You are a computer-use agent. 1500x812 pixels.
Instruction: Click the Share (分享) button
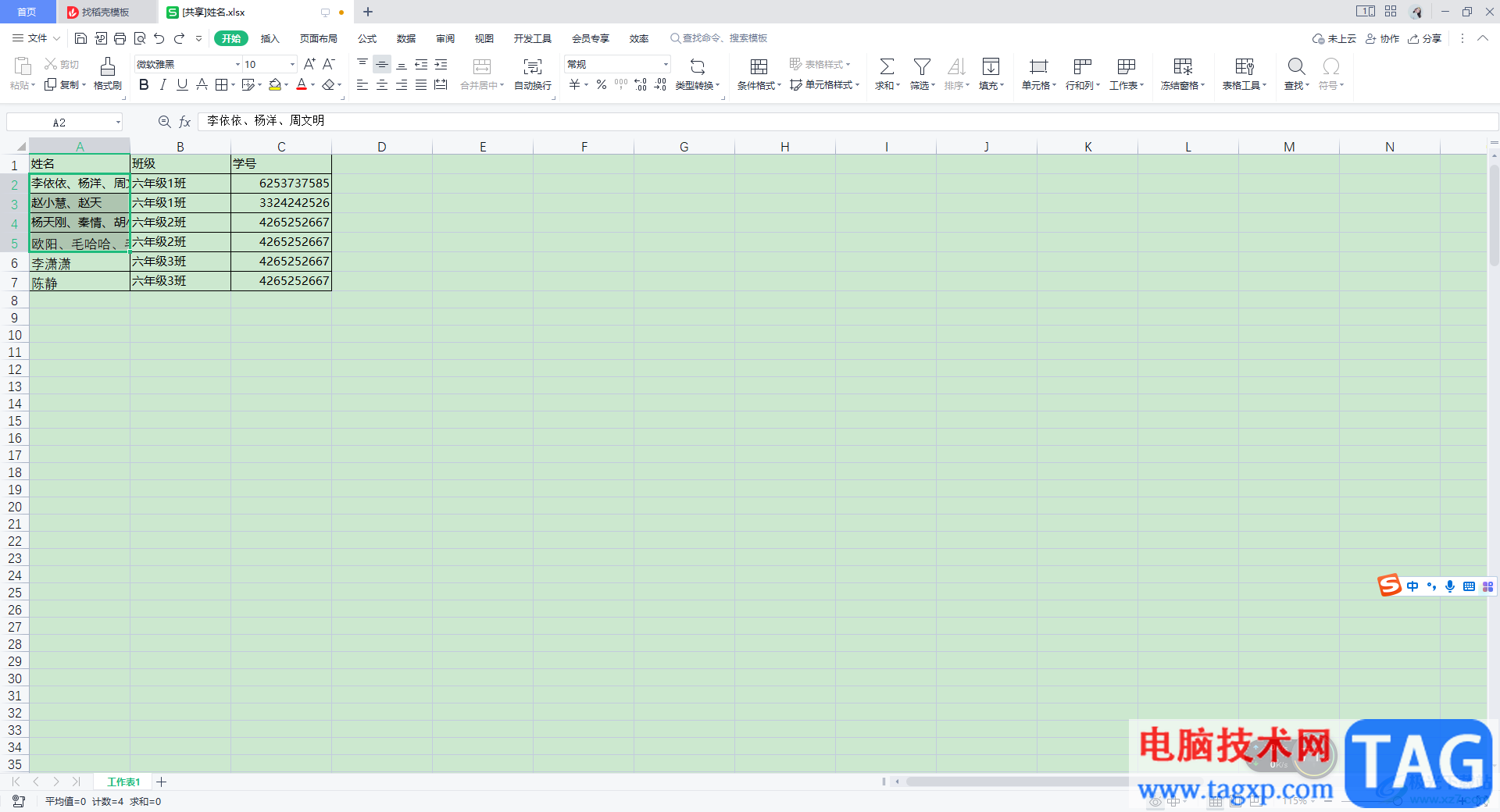pyautogui.click(x=1425, y=38)
